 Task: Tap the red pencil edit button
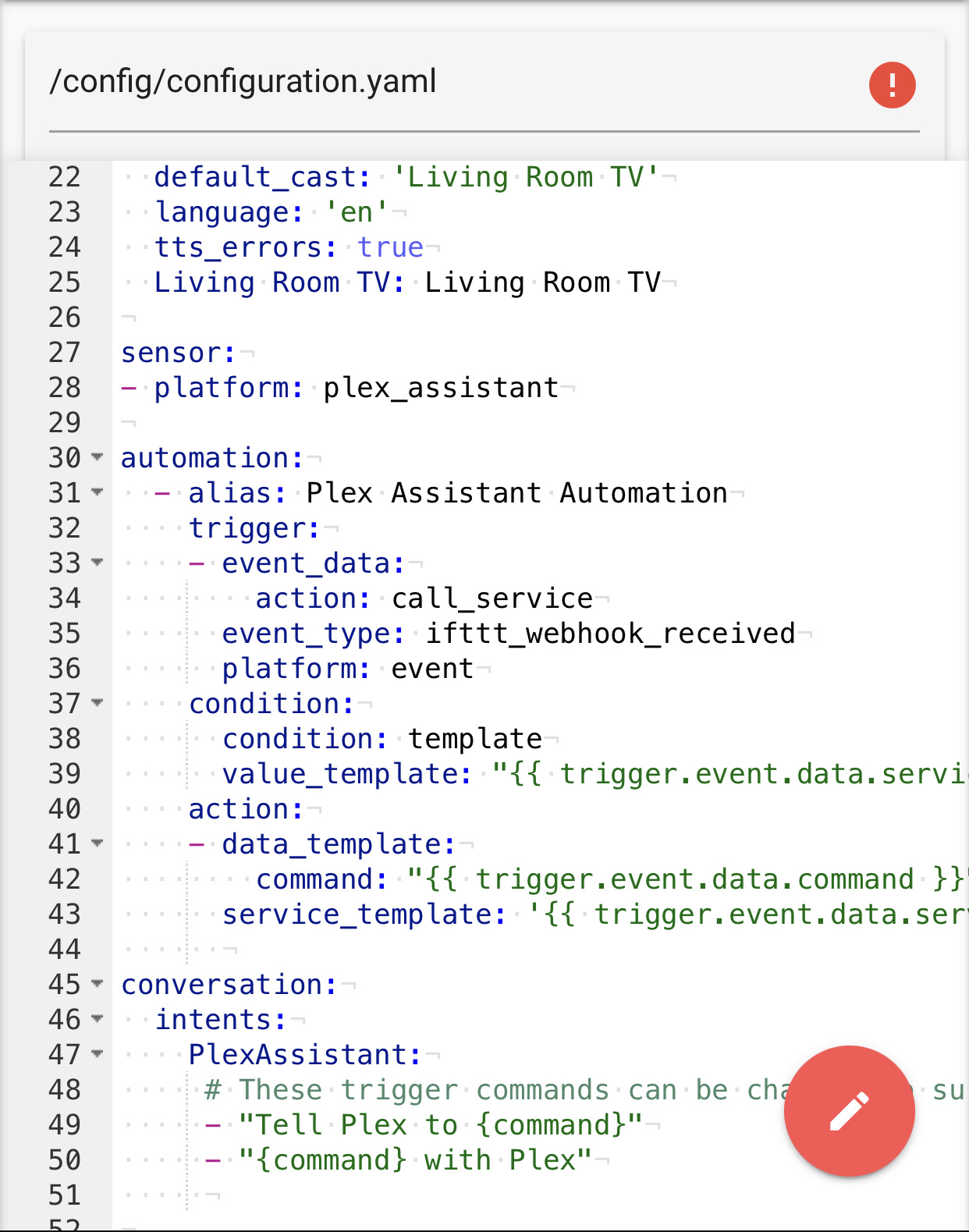849,1110
